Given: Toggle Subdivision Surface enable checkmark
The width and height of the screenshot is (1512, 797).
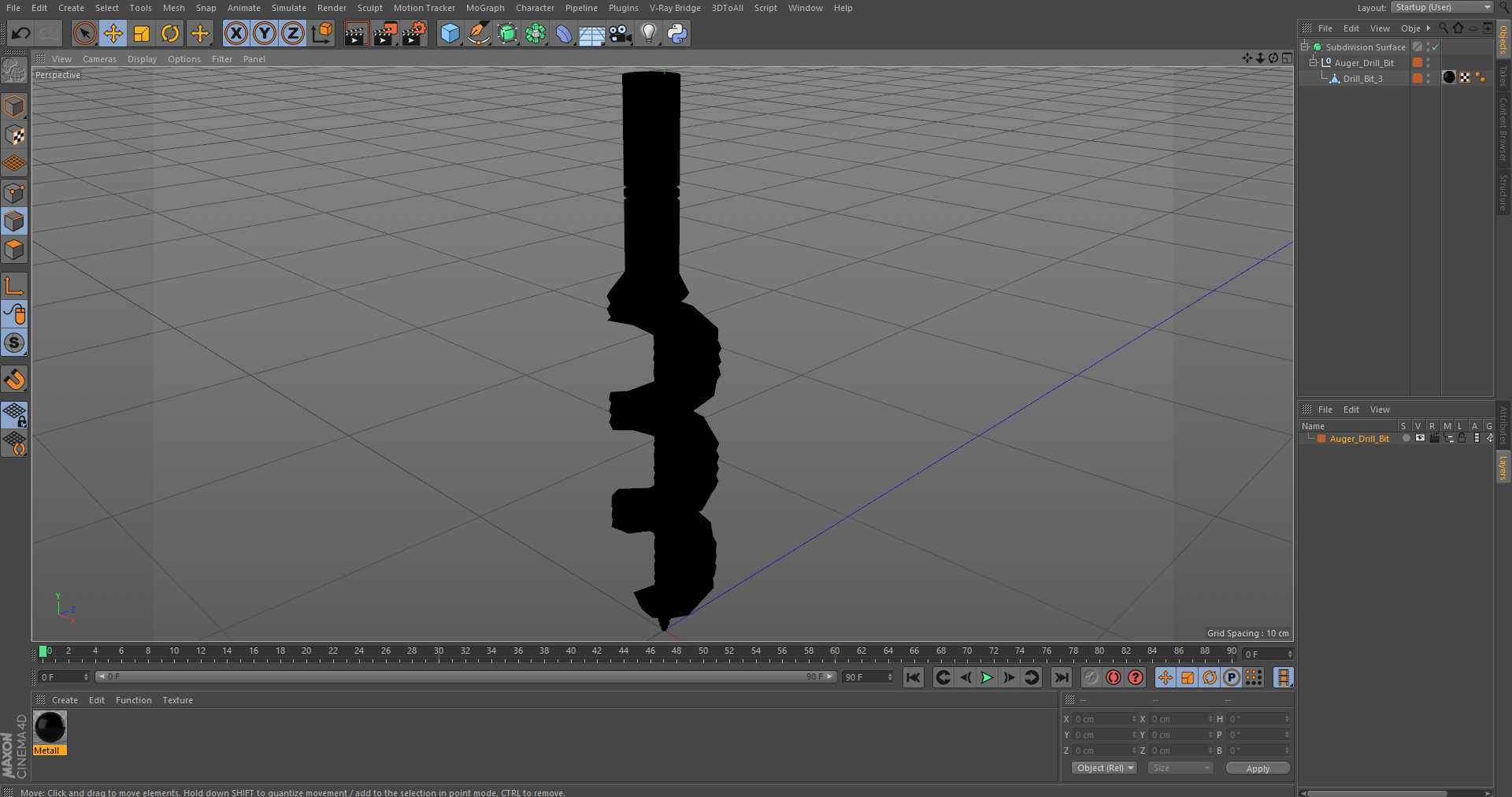Looking at the screenshot, I should tap(1436, 46).
